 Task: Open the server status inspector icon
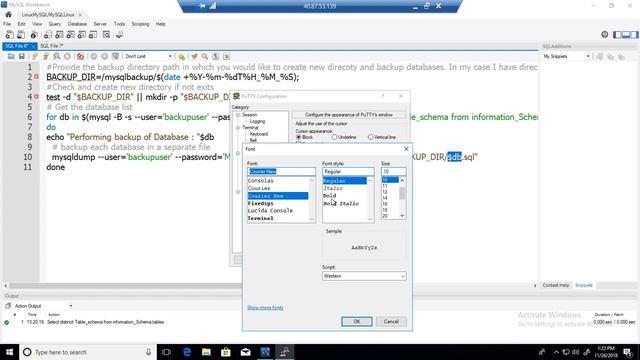pos(34,35)
